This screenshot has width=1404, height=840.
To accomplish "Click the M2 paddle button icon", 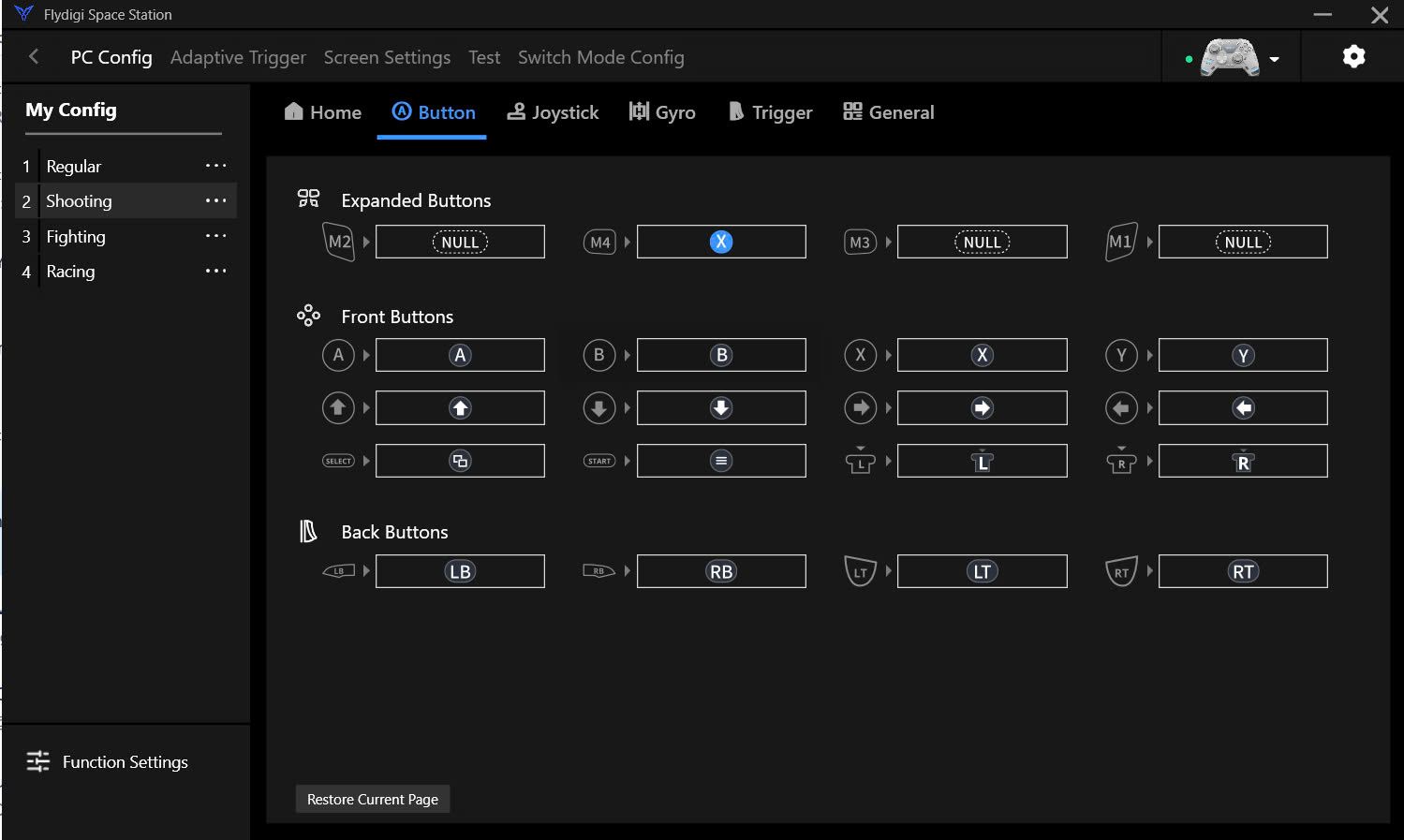I will click(338, 242).
